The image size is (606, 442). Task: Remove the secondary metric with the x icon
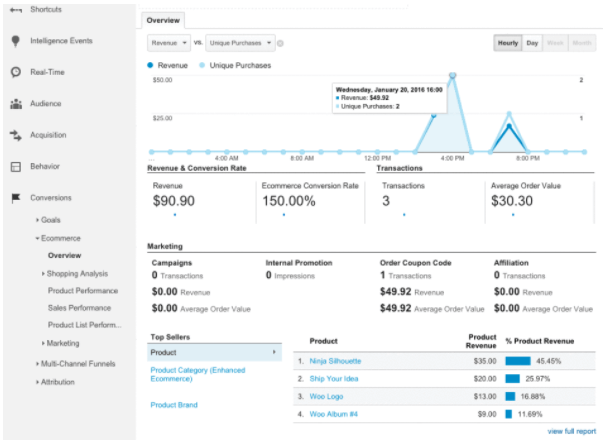[x=280, y=43]
